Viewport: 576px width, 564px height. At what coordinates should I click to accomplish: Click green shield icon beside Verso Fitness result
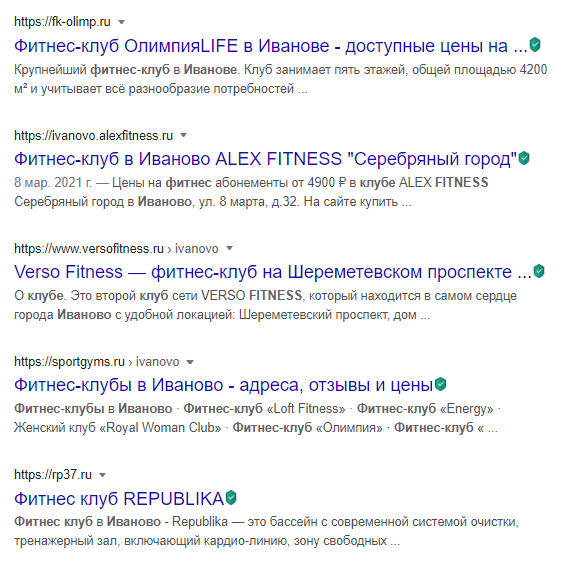click(539, 271)
